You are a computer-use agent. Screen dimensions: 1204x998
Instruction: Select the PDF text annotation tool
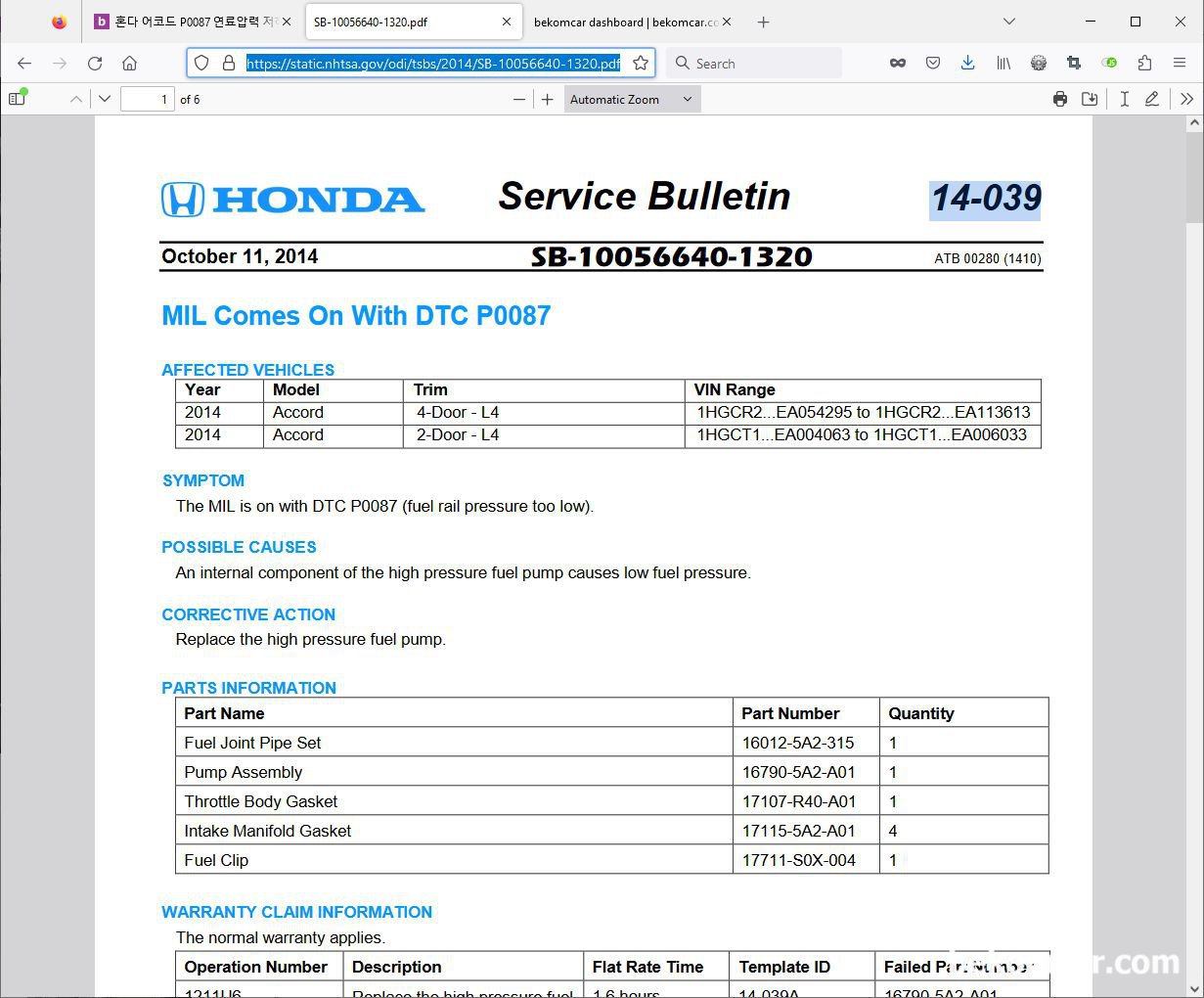1125,99
